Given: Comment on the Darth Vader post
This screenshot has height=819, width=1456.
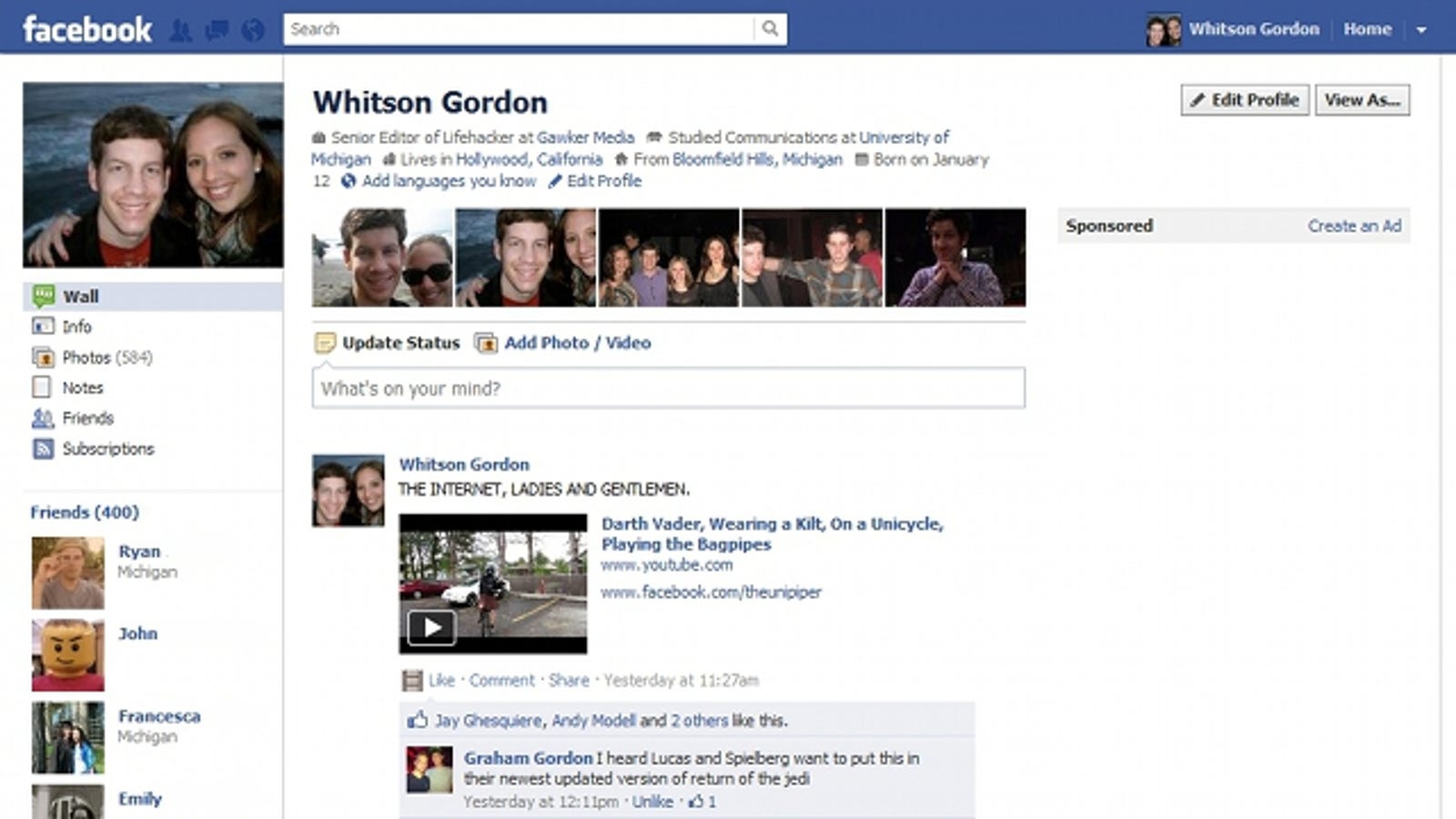Looking at the screenshot, I should point(502,681).
